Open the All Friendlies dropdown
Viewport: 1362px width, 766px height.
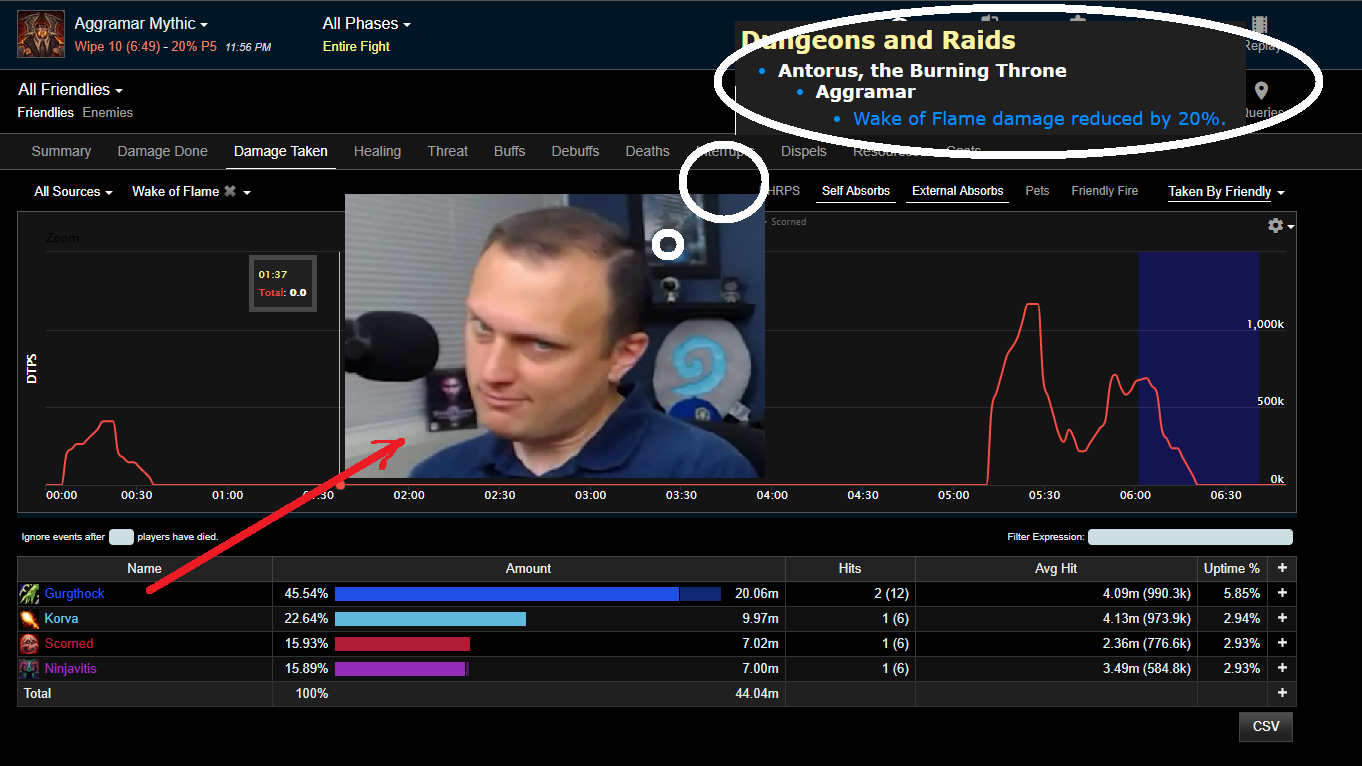70,90
